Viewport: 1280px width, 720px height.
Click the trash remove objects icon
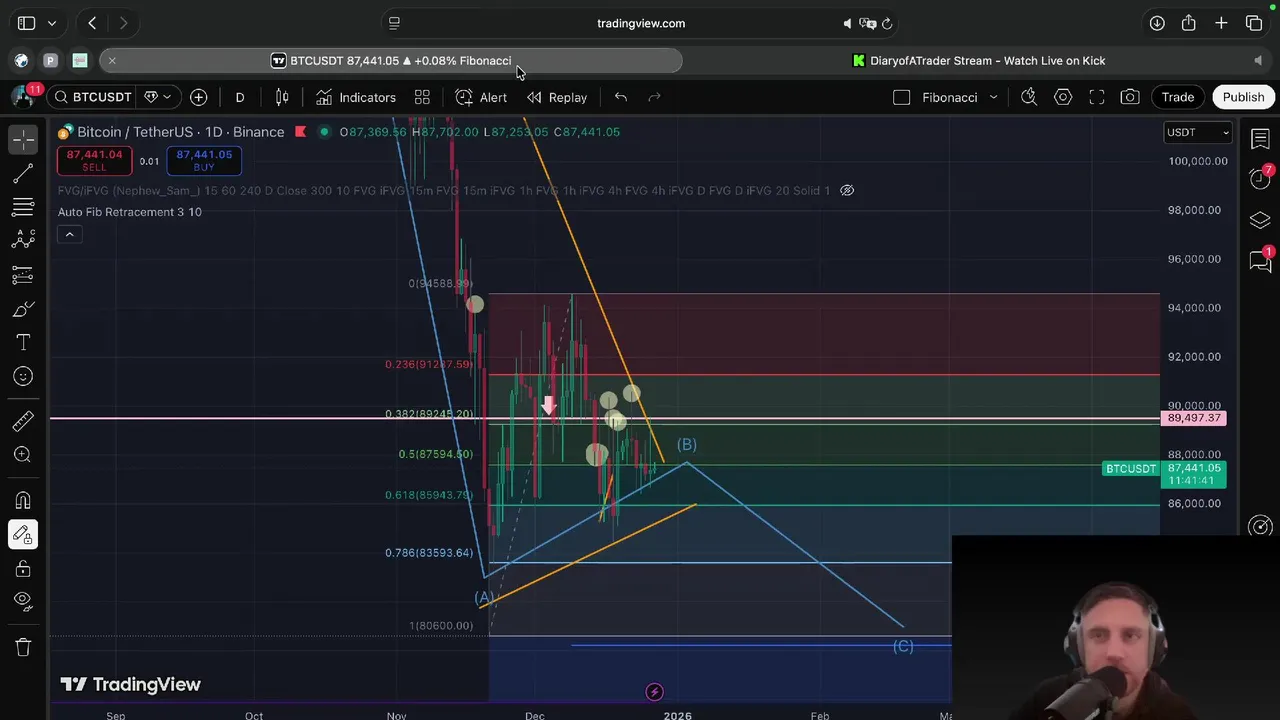click(23, 647)
